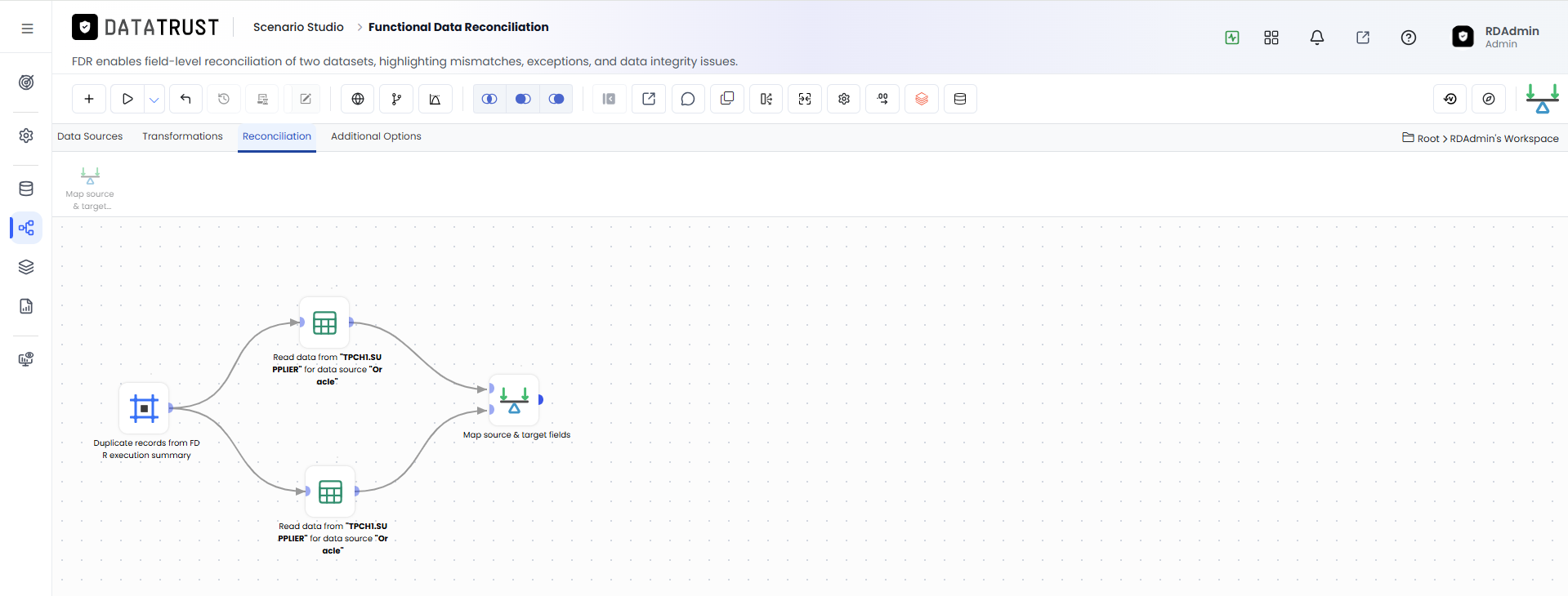Open the database icon in left sidebar
This screenshot has height=596, width=1568.
(26, 189)
